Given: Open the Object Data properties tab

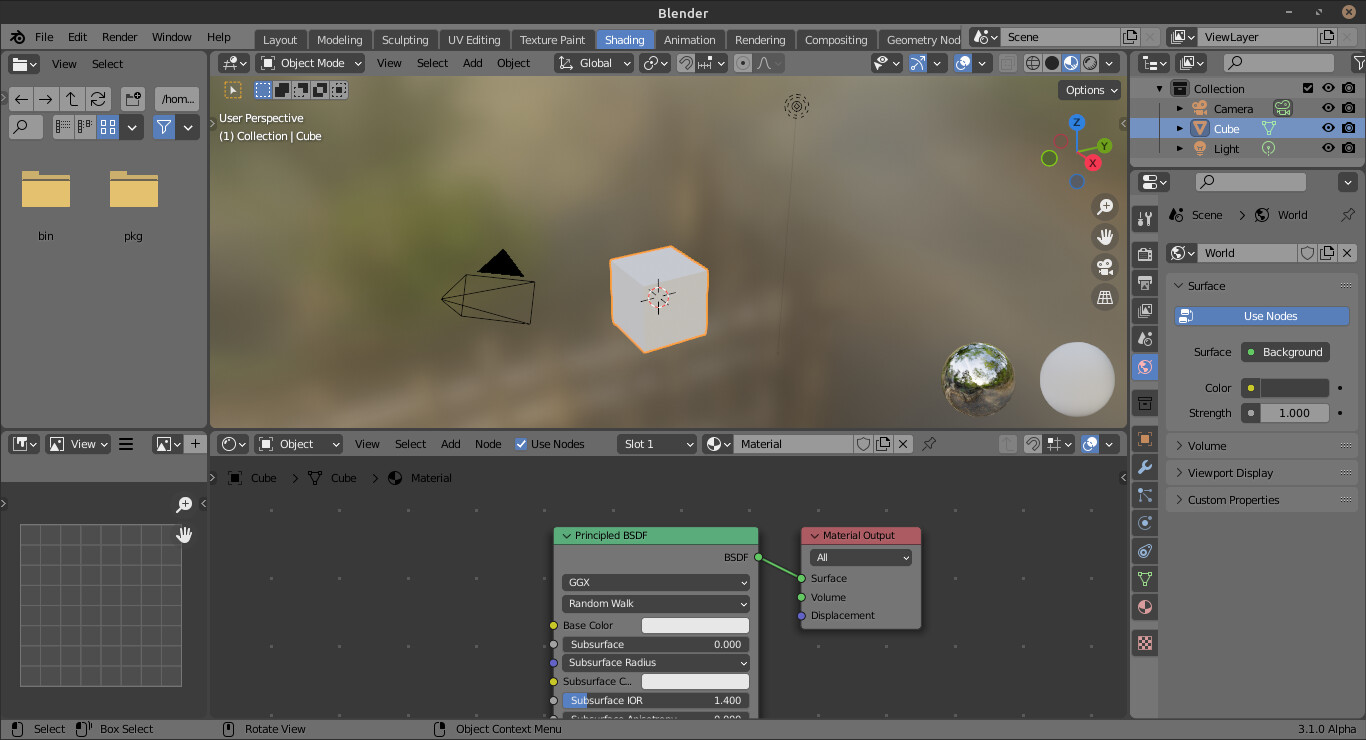Looking at the screenshot, I should (x=1145, y=579).
